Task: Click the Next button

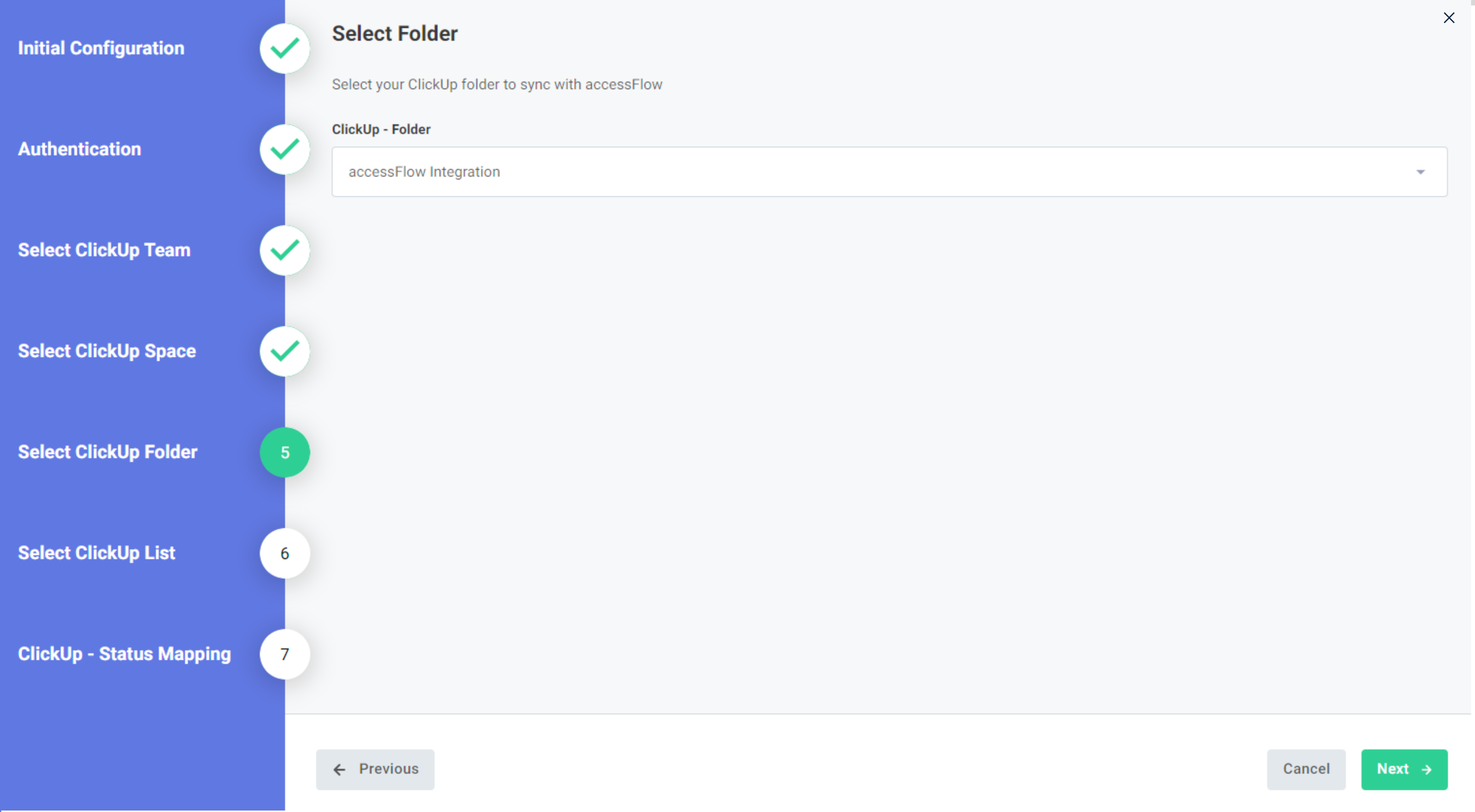Action: (1405, 769)
